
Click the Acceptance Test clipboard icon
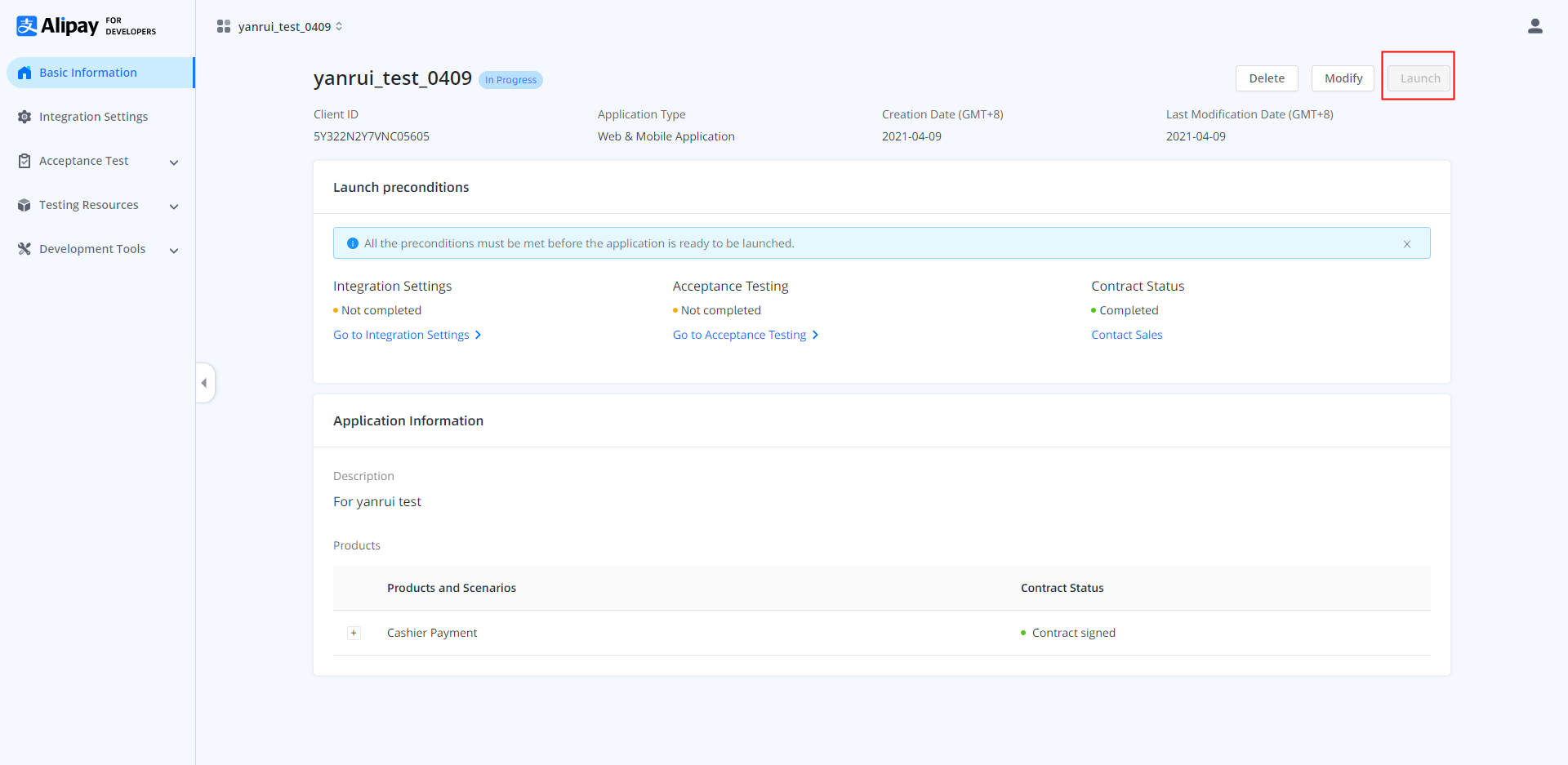tap(24, 161)
